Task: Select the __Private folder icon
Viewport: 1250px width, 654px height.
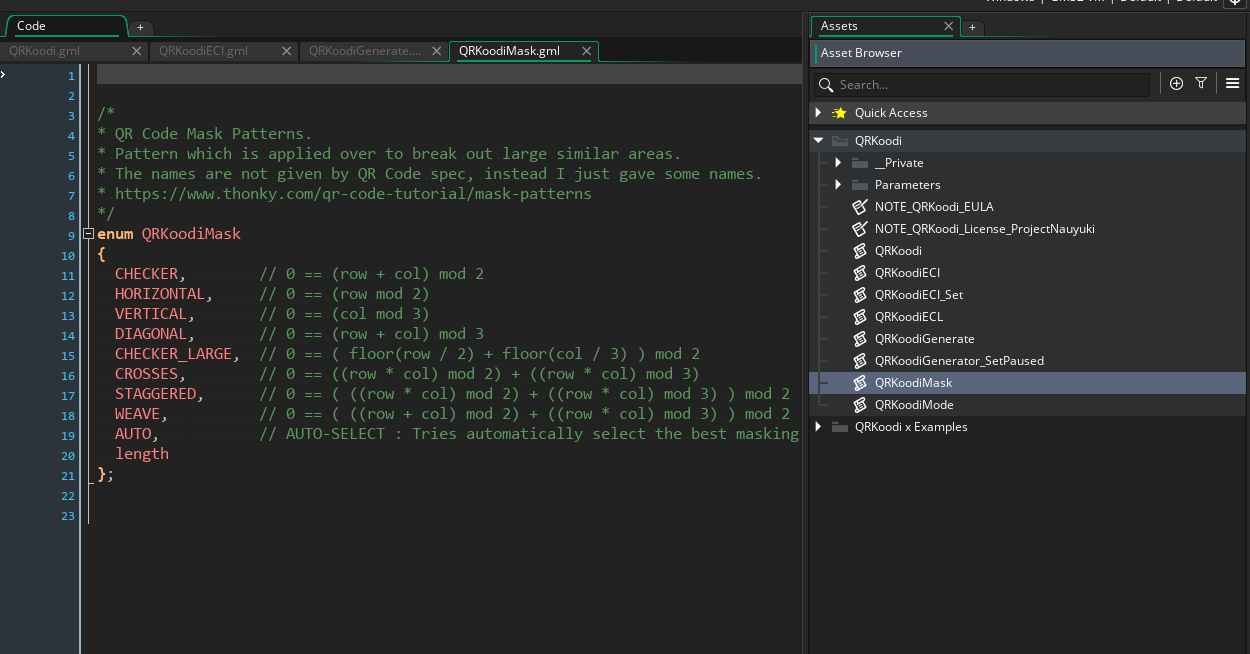Action: (x=859, y=163)
